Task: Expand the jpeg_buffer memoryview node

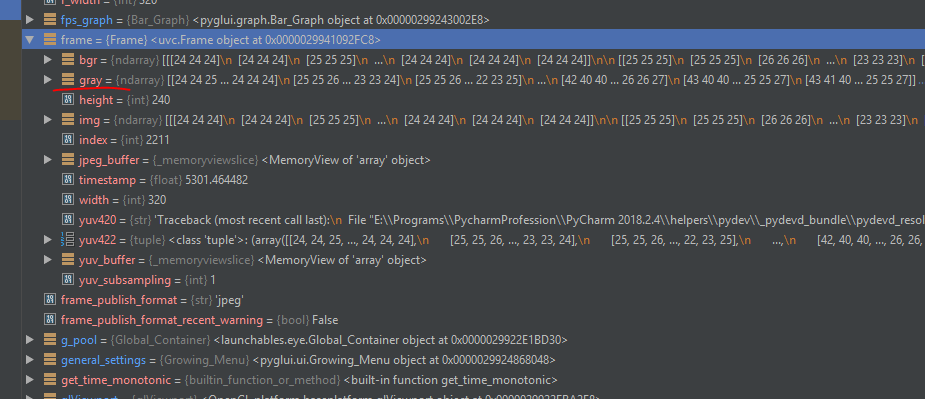Action: pyautogui.click(x=48, y=160)
